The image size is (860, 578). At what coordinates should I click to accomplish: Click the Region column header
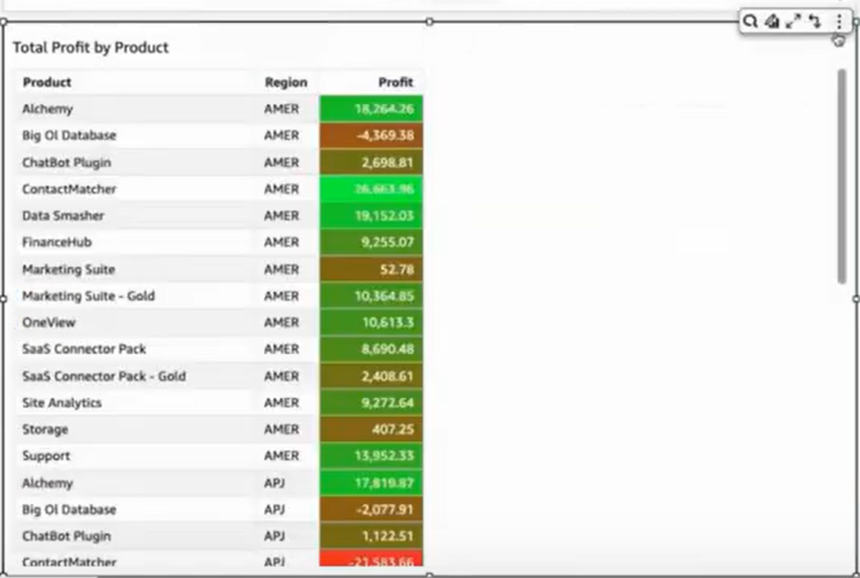(x=286, y=82)
